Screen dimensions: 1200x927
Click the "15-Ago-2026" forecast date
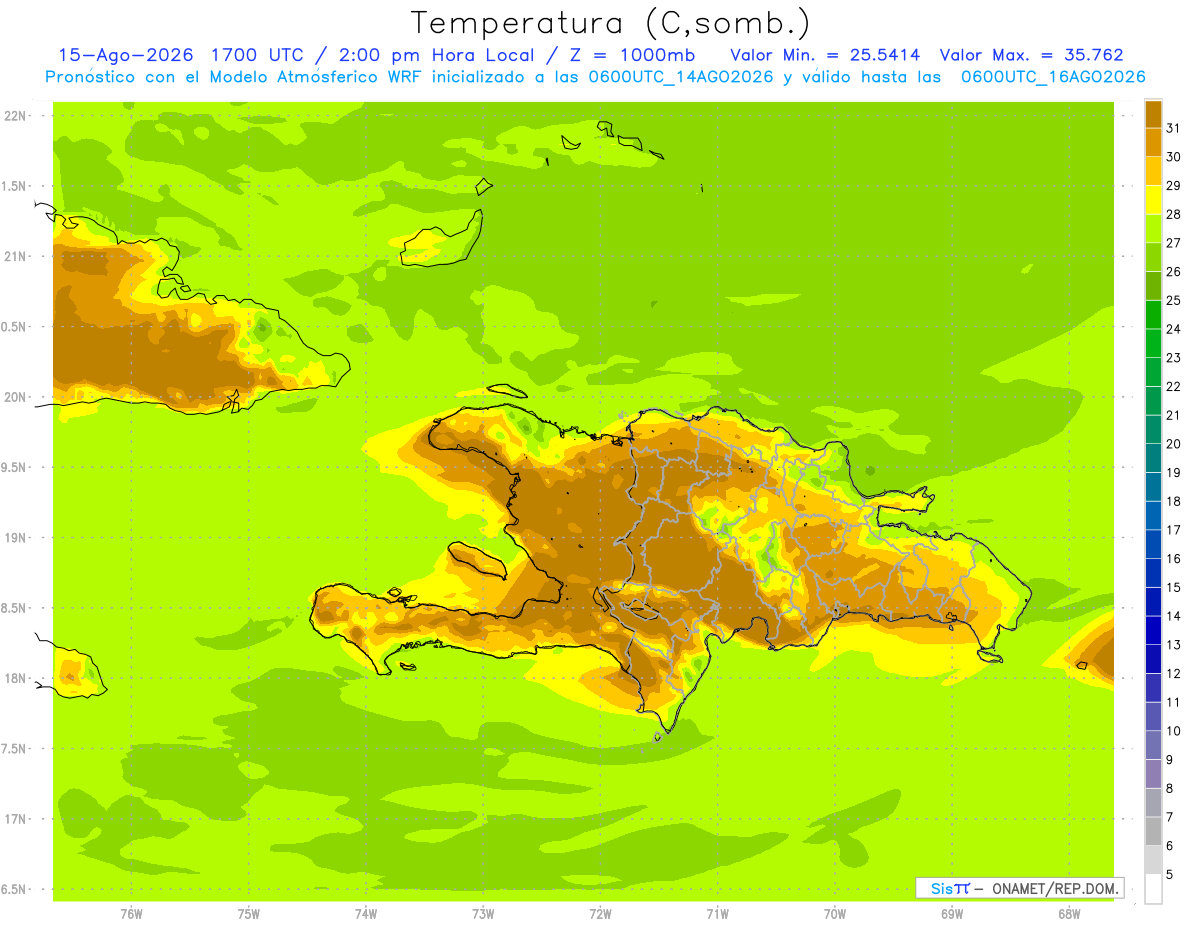126,55
